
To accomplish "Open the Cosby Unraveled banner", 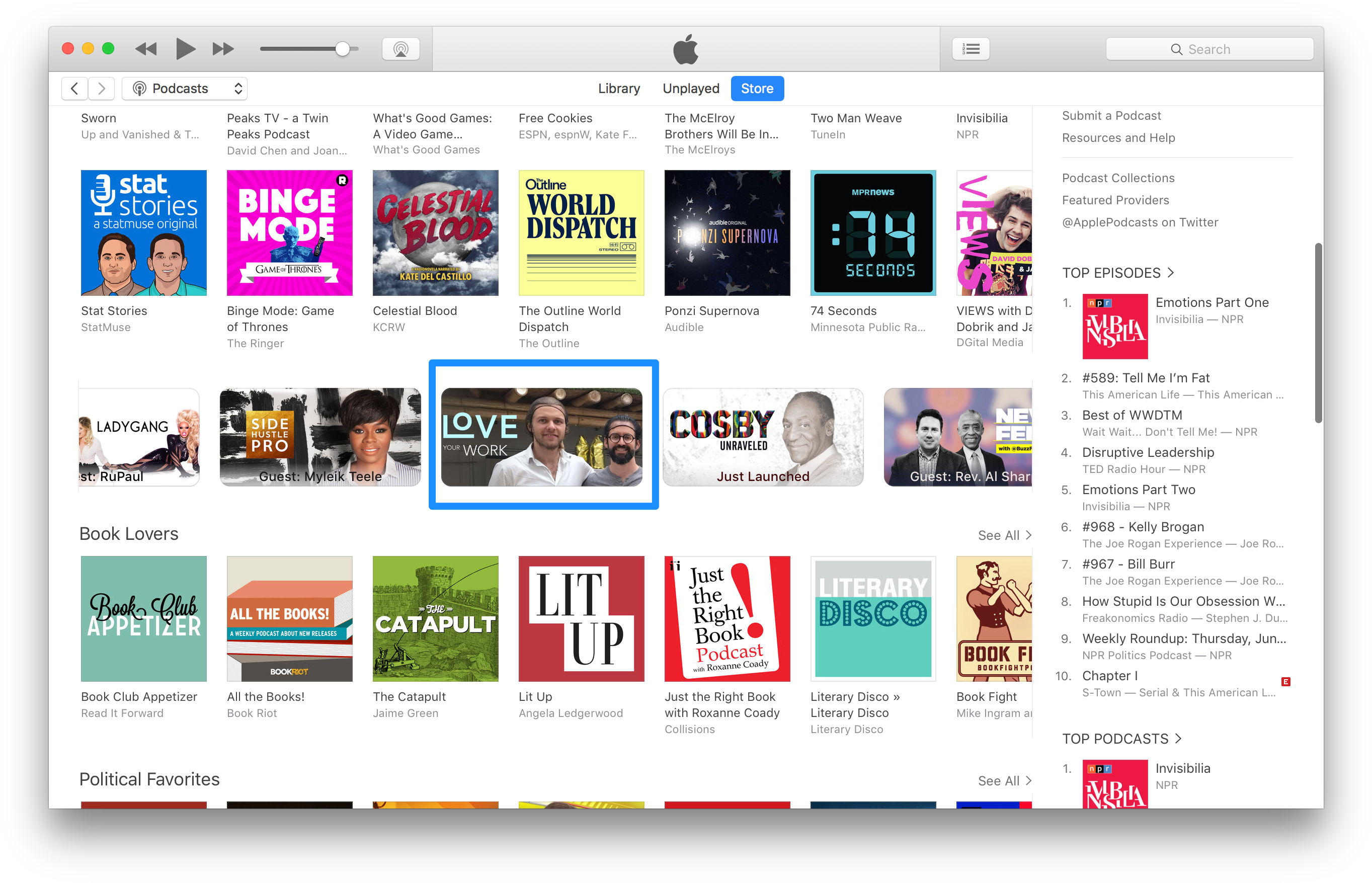I will point(763,437).
